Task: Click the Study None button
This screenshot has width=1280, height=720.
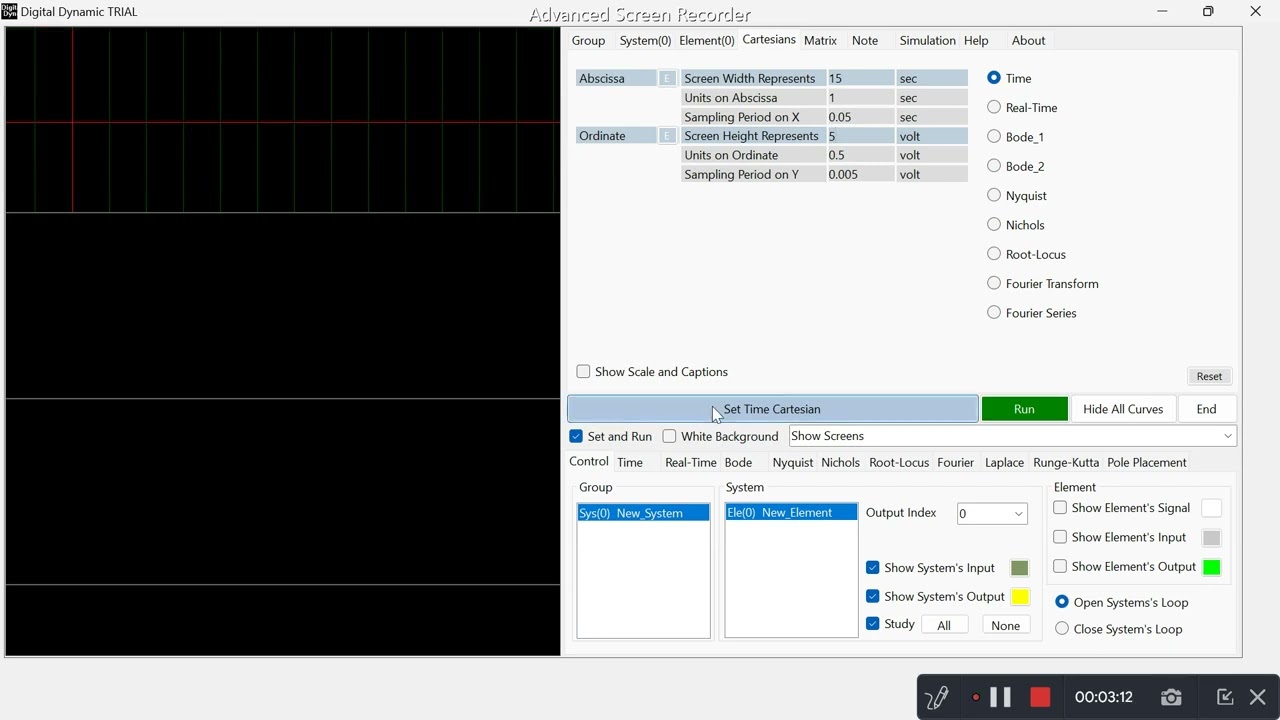Action: point(1006,625)
